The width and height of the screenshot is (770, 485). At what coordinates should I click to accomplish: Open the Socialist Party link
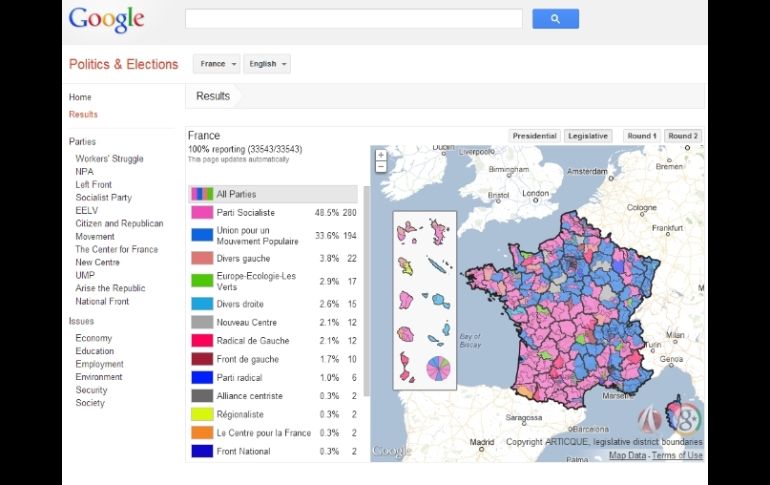[103, 198]
